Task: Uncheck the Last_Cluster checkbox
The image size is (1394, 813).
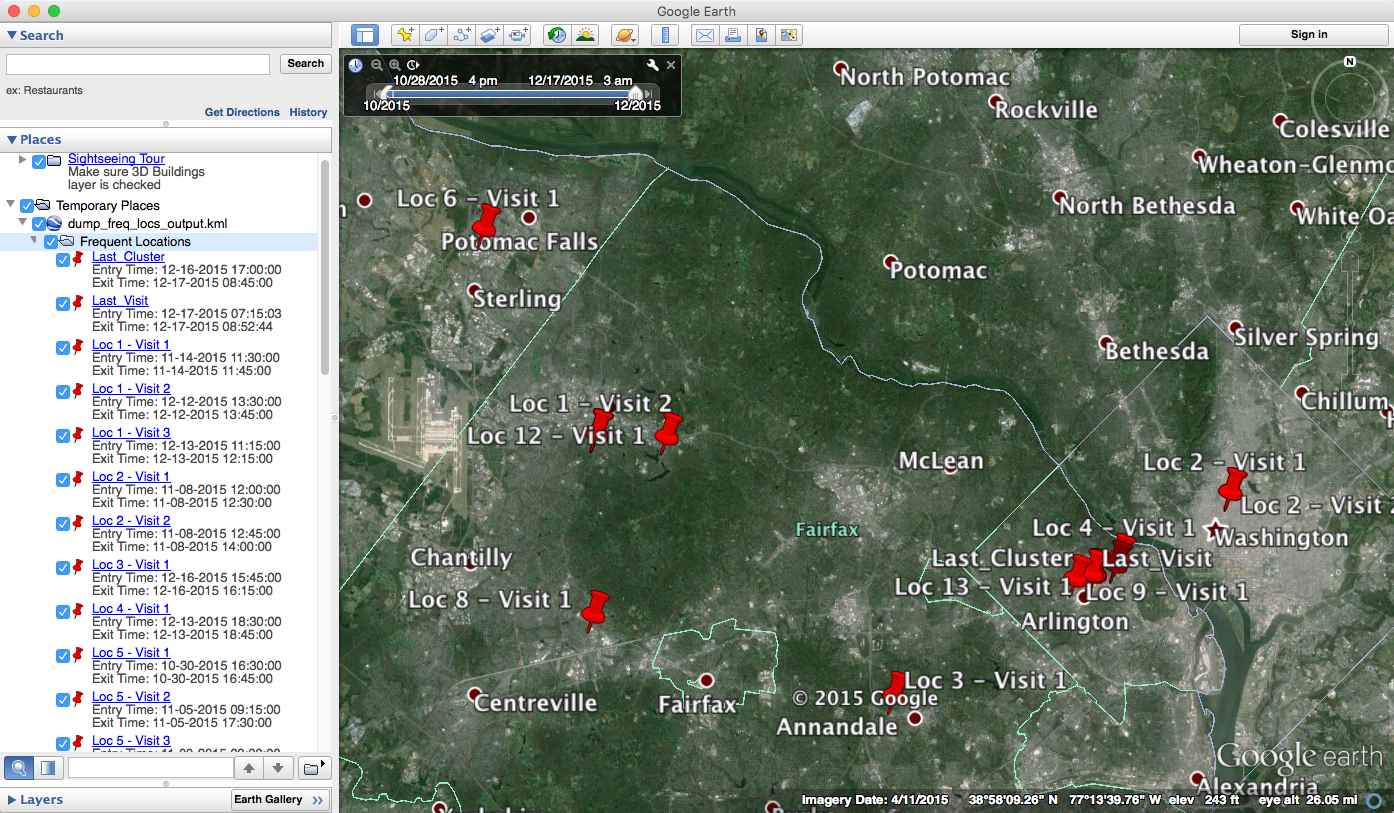Action: (x=63, y=260)
